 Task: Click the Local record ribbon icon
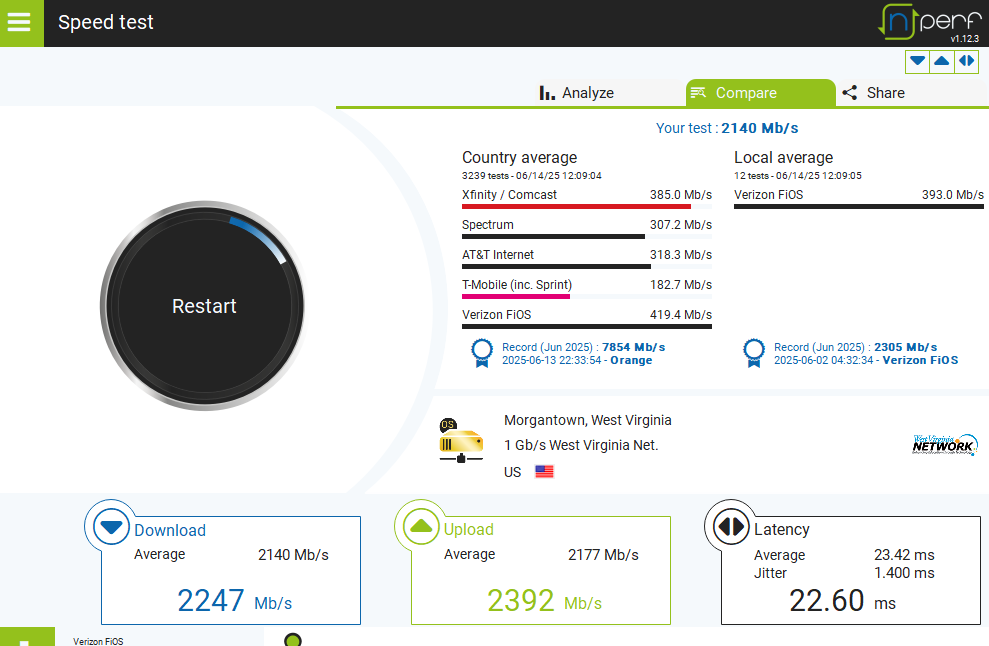[x=754, y=353]
